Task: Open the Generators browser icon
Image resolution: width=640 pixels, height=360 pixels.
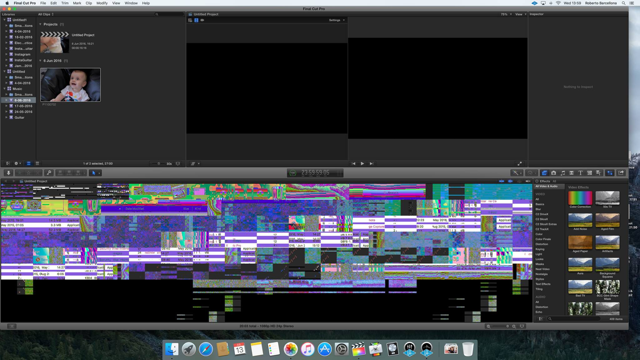Action: point(589,173)
